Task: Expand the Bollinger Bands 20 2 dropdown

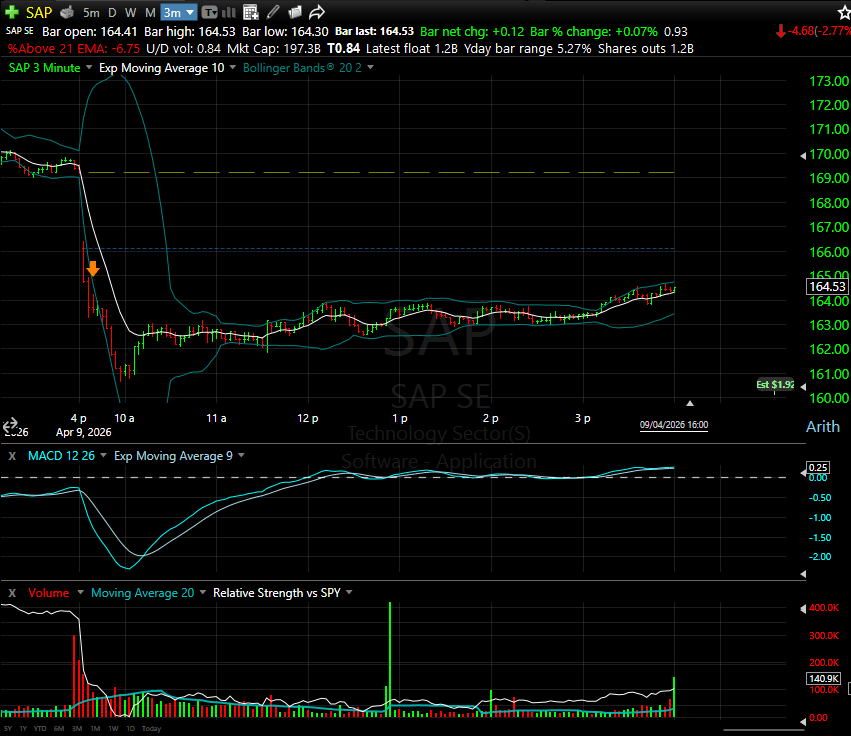Action: tap(371, 68)
